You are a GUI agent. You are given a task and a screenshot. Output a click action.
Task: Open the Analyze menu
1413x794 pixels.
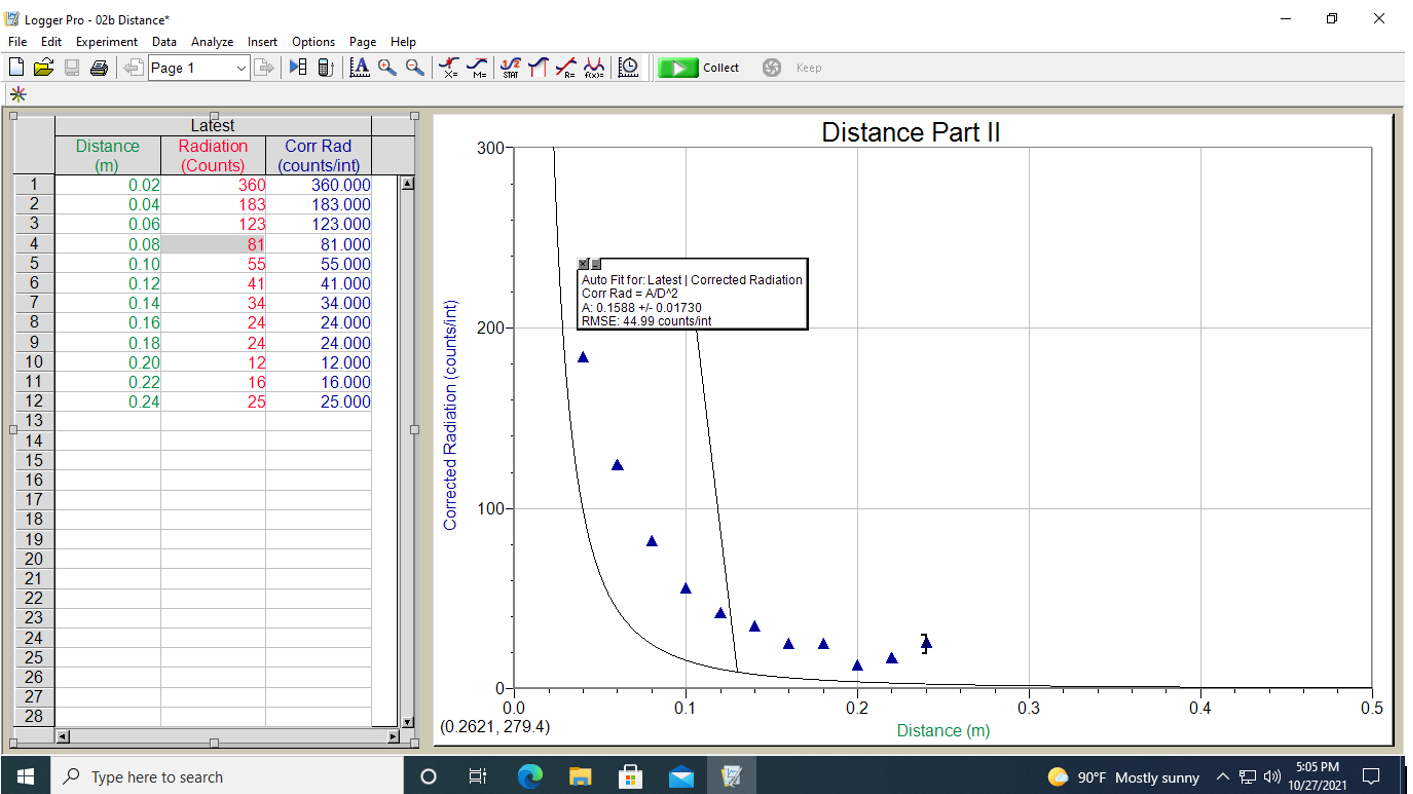[x=212, y=42]
